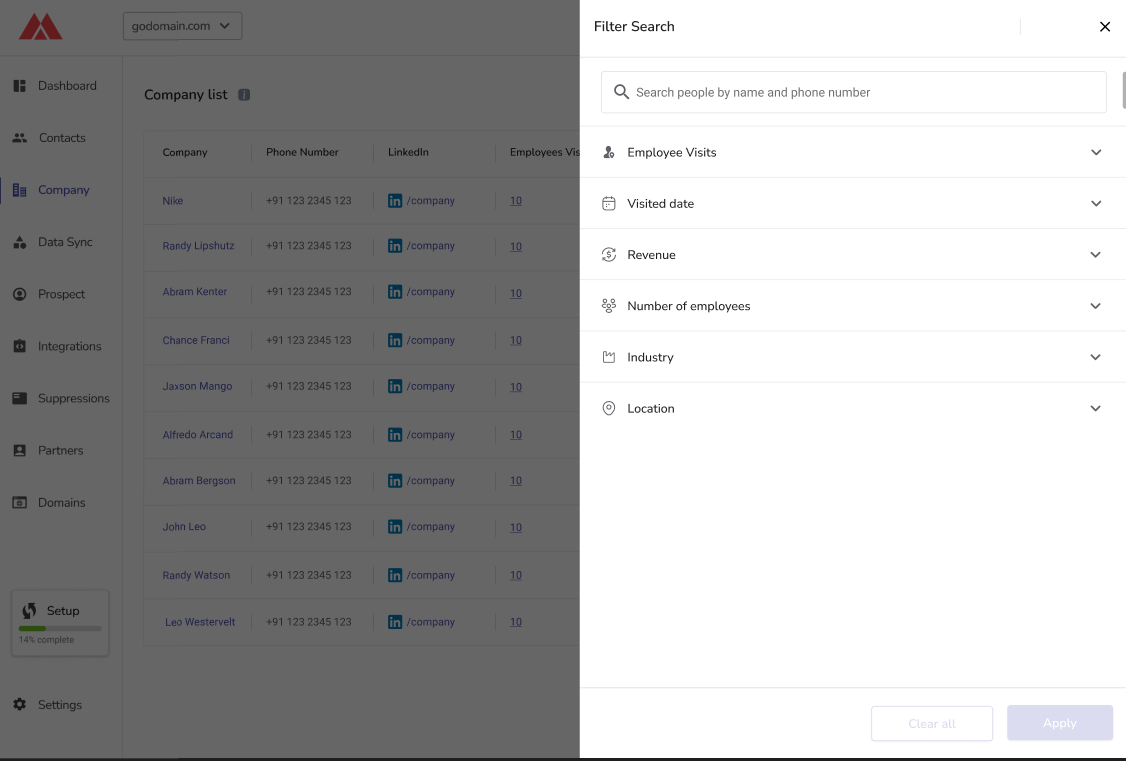Click employee visits 10 in Abram Kenter row
Image resolution: width=1126 pixels, height=761 pixels.
click(x=516, y=293)
